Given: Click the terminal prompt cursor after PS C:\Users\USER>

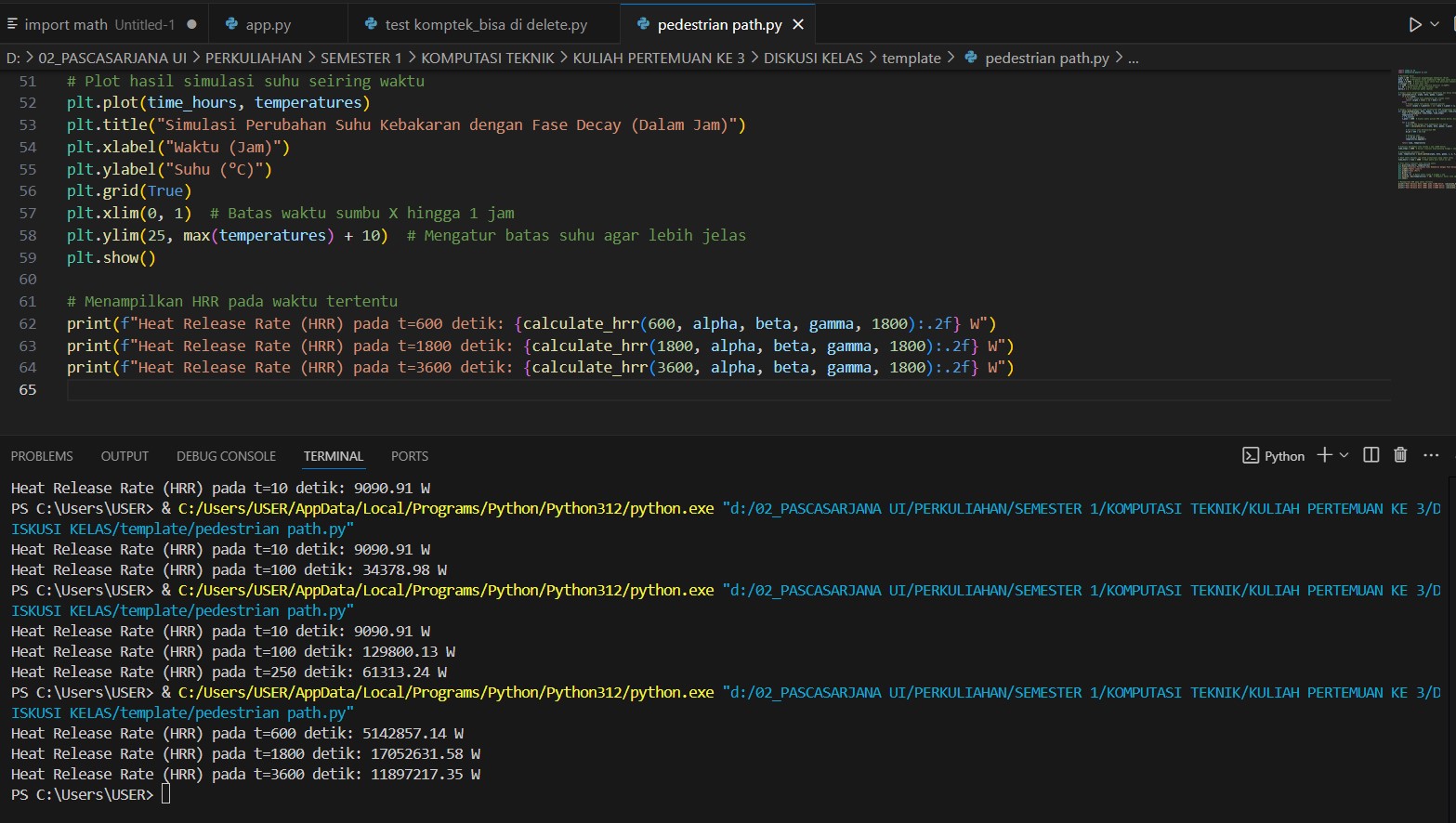Looking at the screenshot, I should click(166, 795).
